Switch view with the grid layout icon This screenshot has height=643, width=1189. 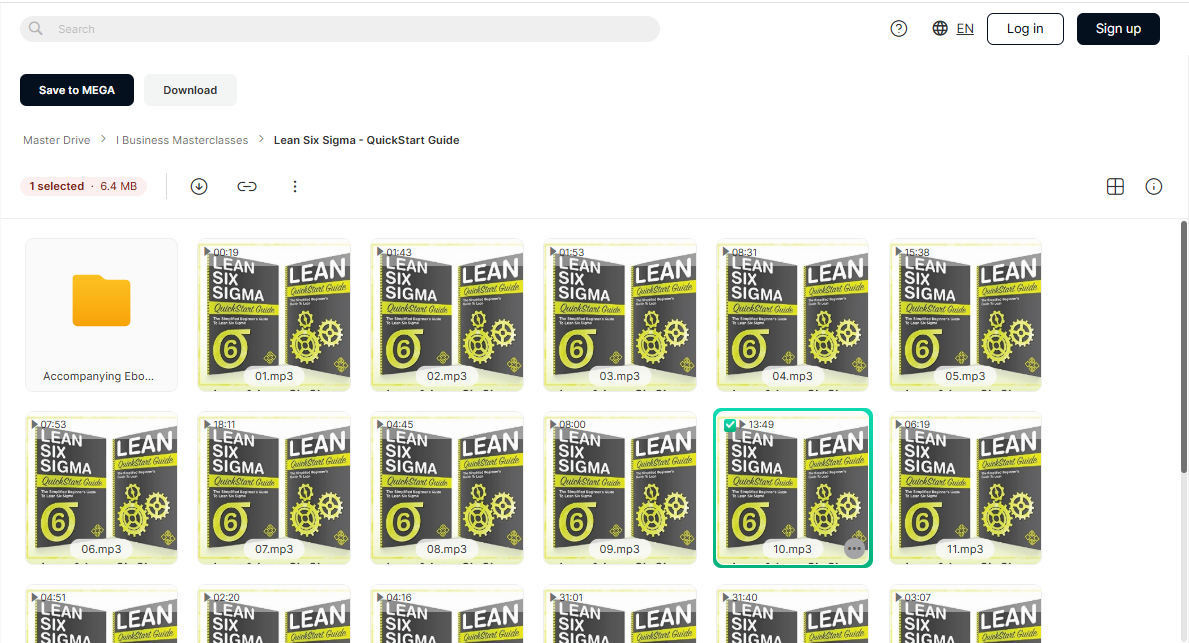1115,187
